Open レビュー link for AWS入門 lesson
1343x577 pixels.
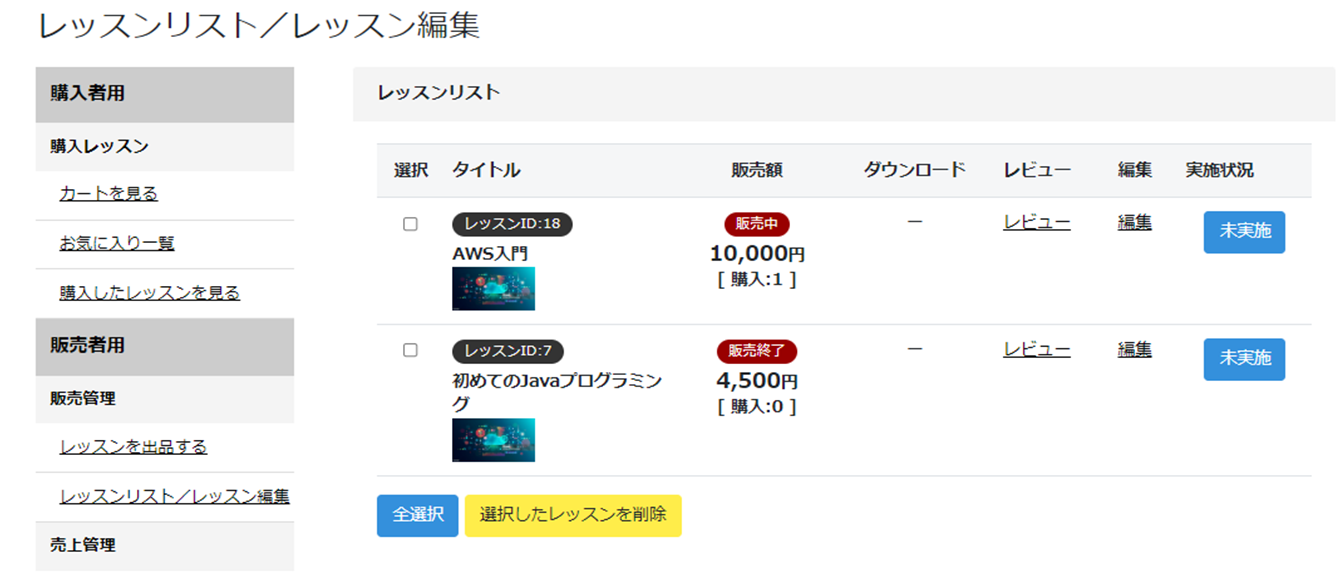1037,222
